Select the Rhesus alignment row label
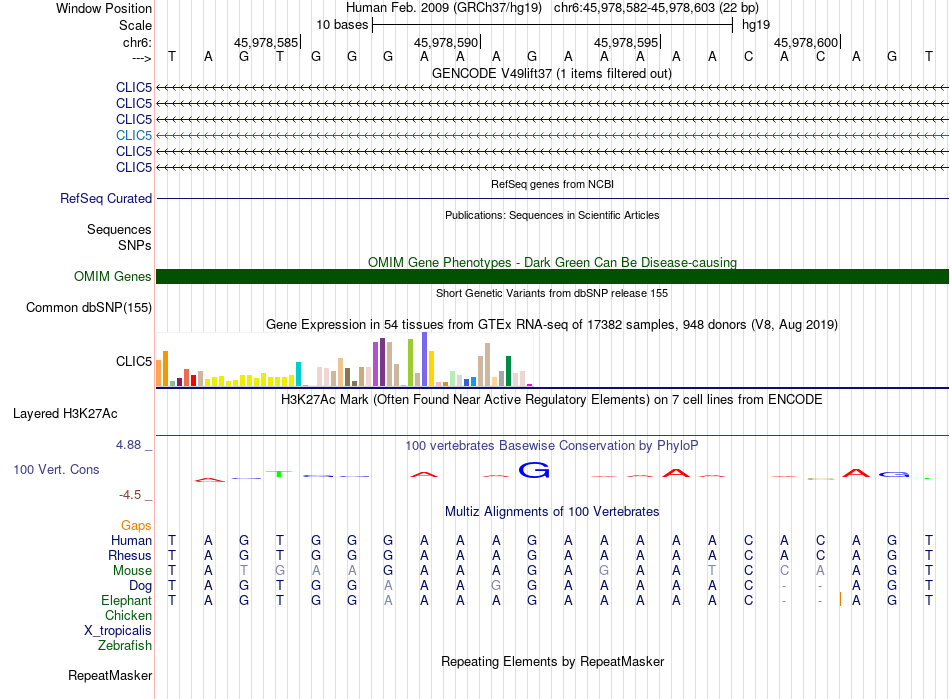The width and height of the screenshot is (950, 699). [131, 555]
